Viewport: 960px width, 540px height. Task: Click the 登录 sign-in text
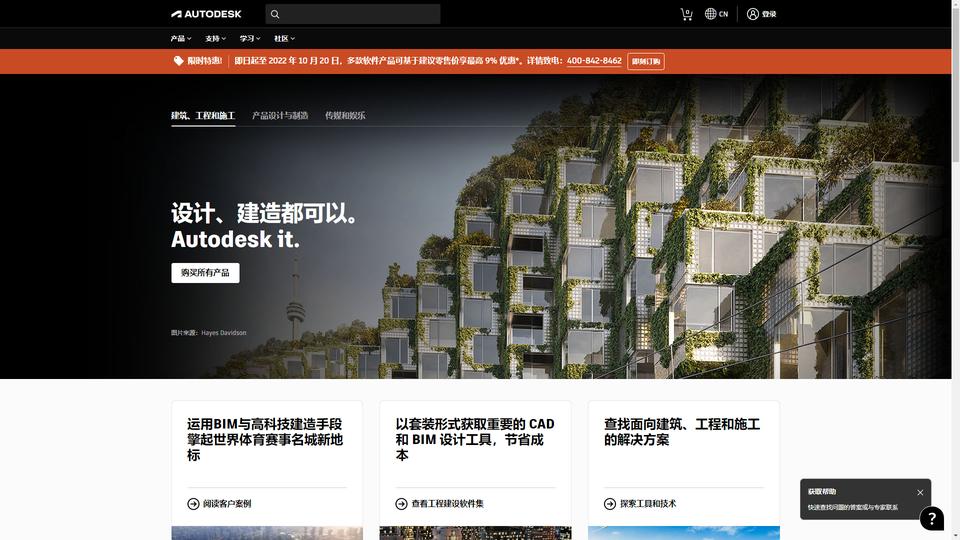tap(769, 14)
